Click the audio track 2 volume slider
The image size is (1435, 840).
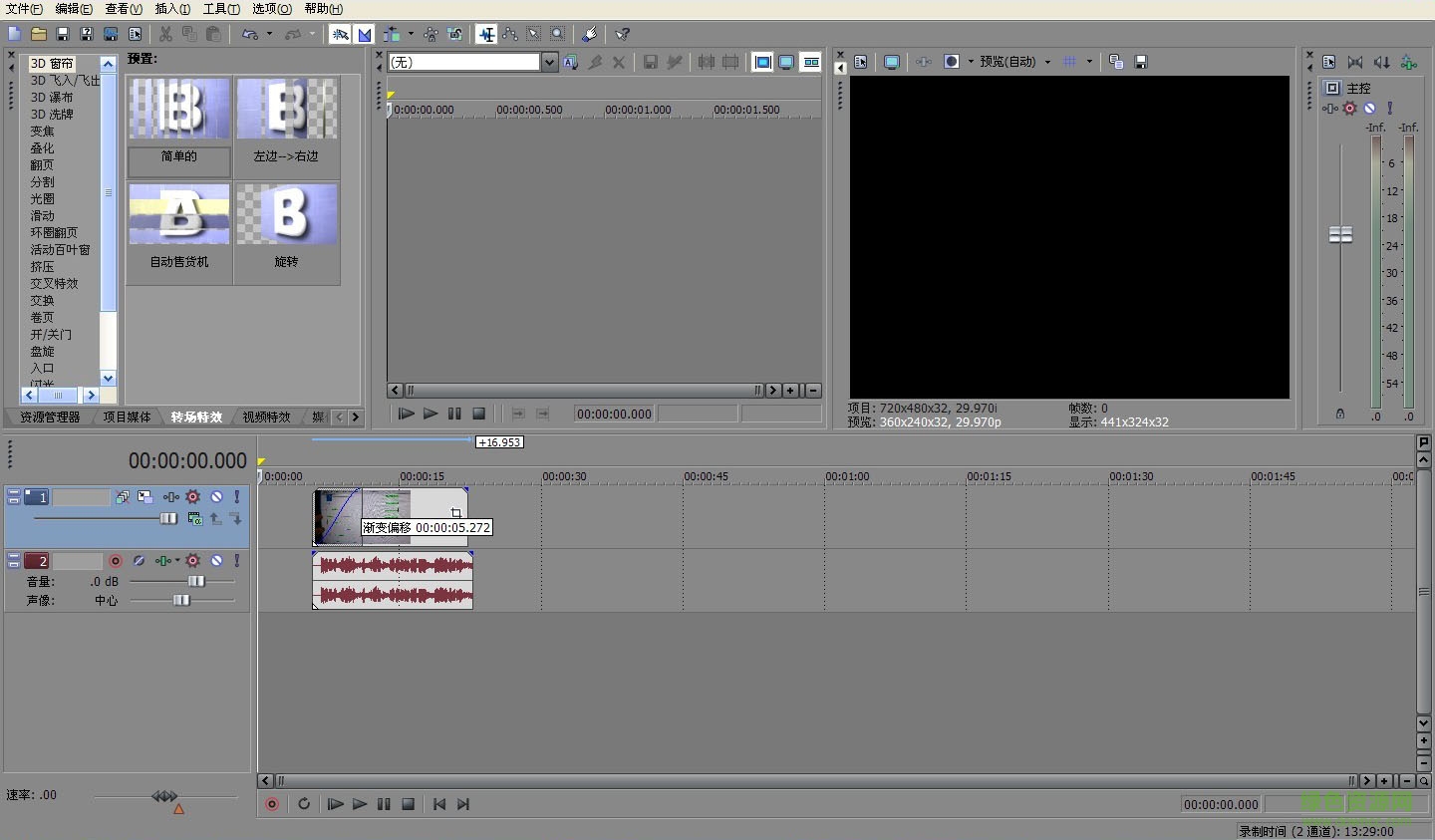click(196, 581)
